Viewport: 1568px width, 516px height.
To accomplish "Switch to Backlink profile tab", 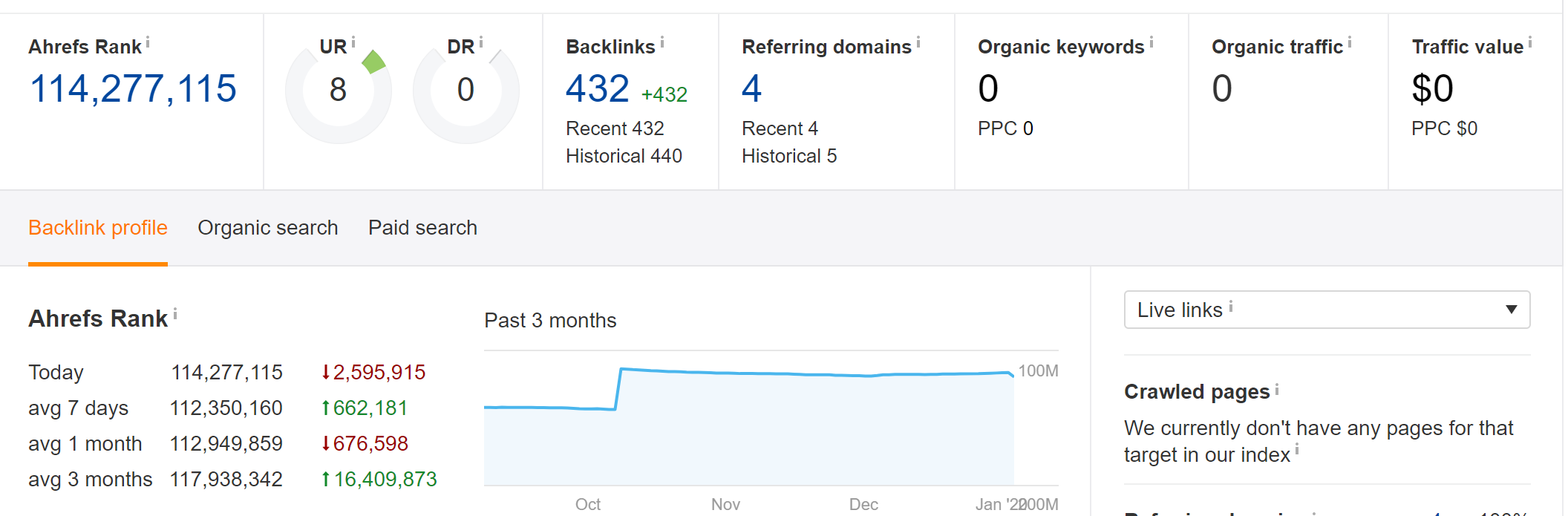I will 98,228.
